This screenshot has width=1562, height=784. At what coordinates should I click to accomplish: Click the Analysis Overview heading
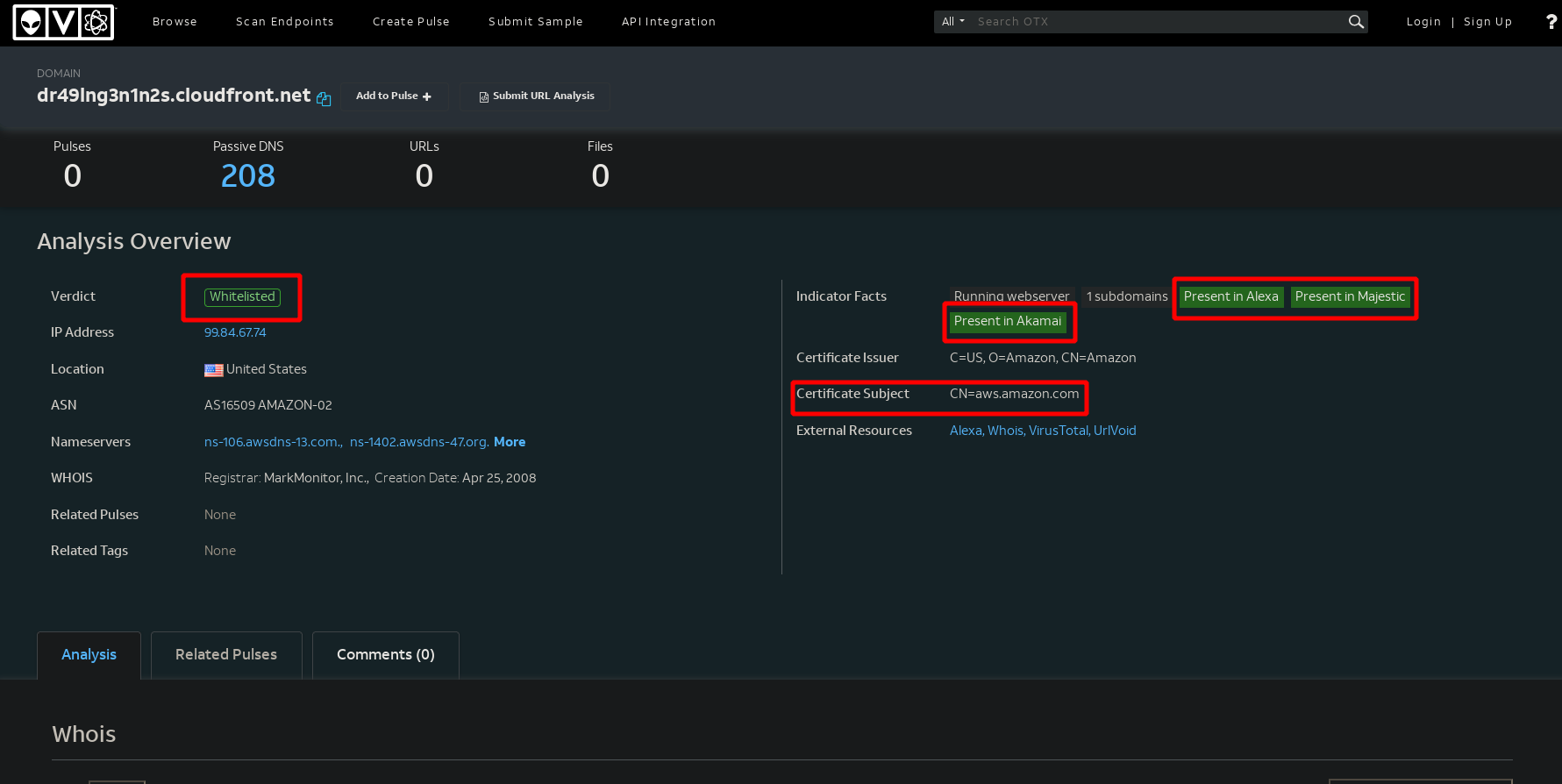coord(134,241)
